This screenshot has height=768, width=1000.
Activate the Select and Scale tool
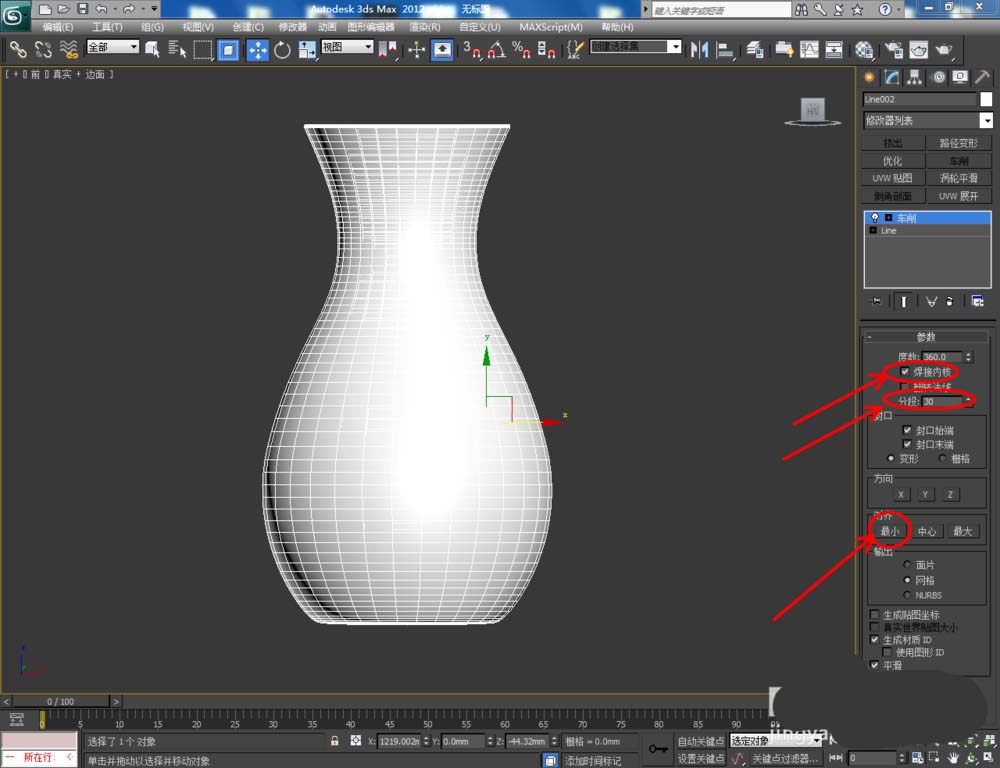click(307, 49)
